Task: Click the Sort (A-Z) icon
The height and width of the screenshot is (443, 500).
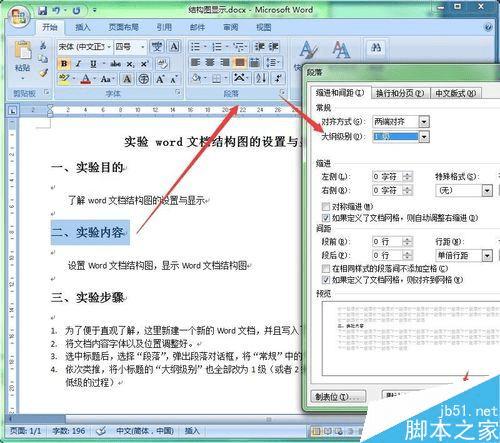Action: (x=261, y=78)
